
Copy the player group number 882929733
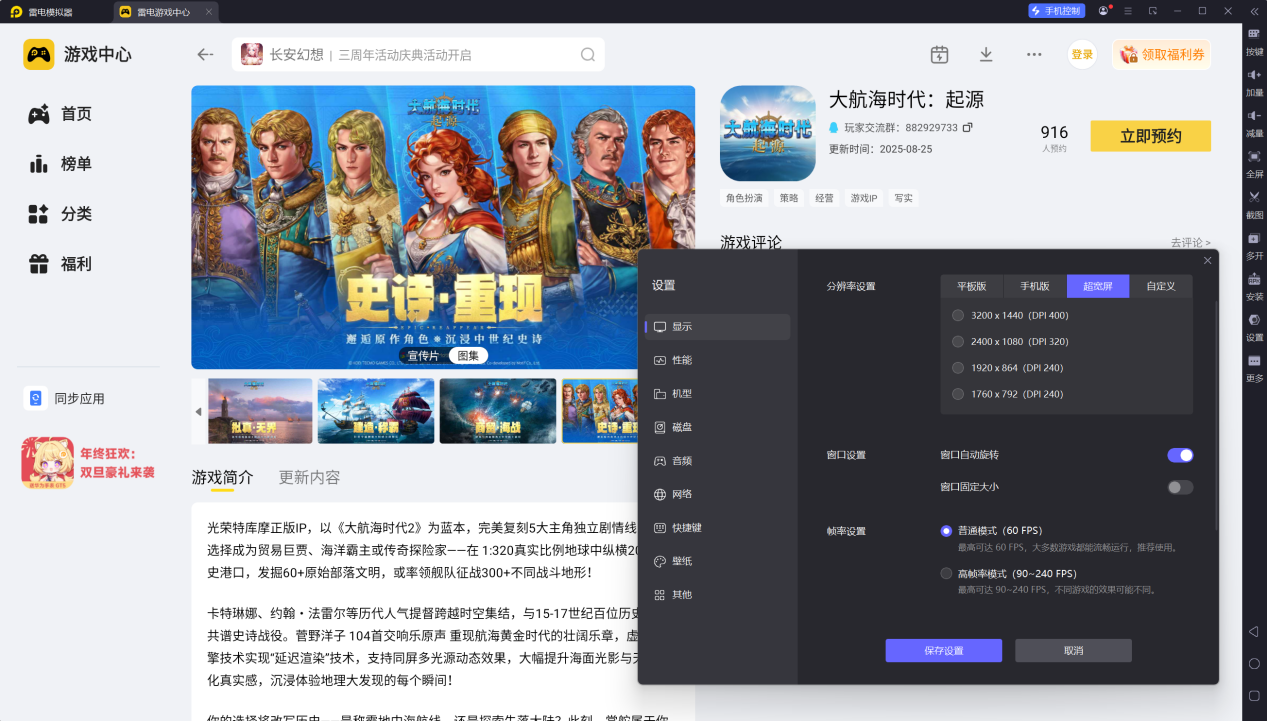[968, 128]
